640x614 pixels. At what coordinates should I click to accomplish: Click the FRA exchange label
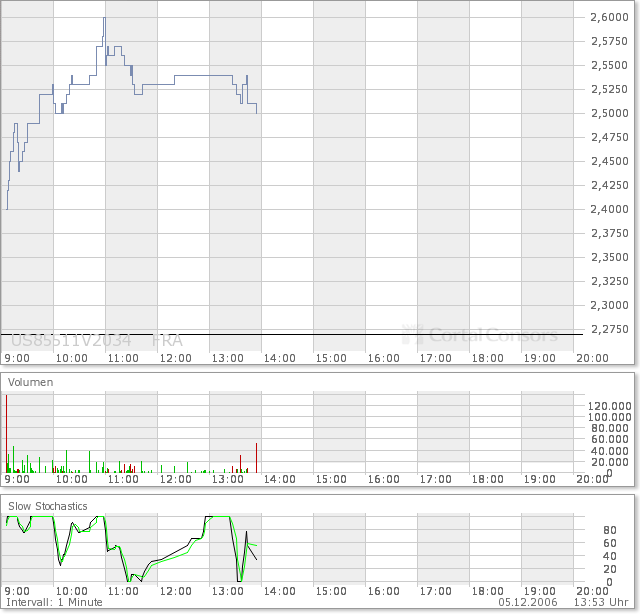(x=167, y=340)
